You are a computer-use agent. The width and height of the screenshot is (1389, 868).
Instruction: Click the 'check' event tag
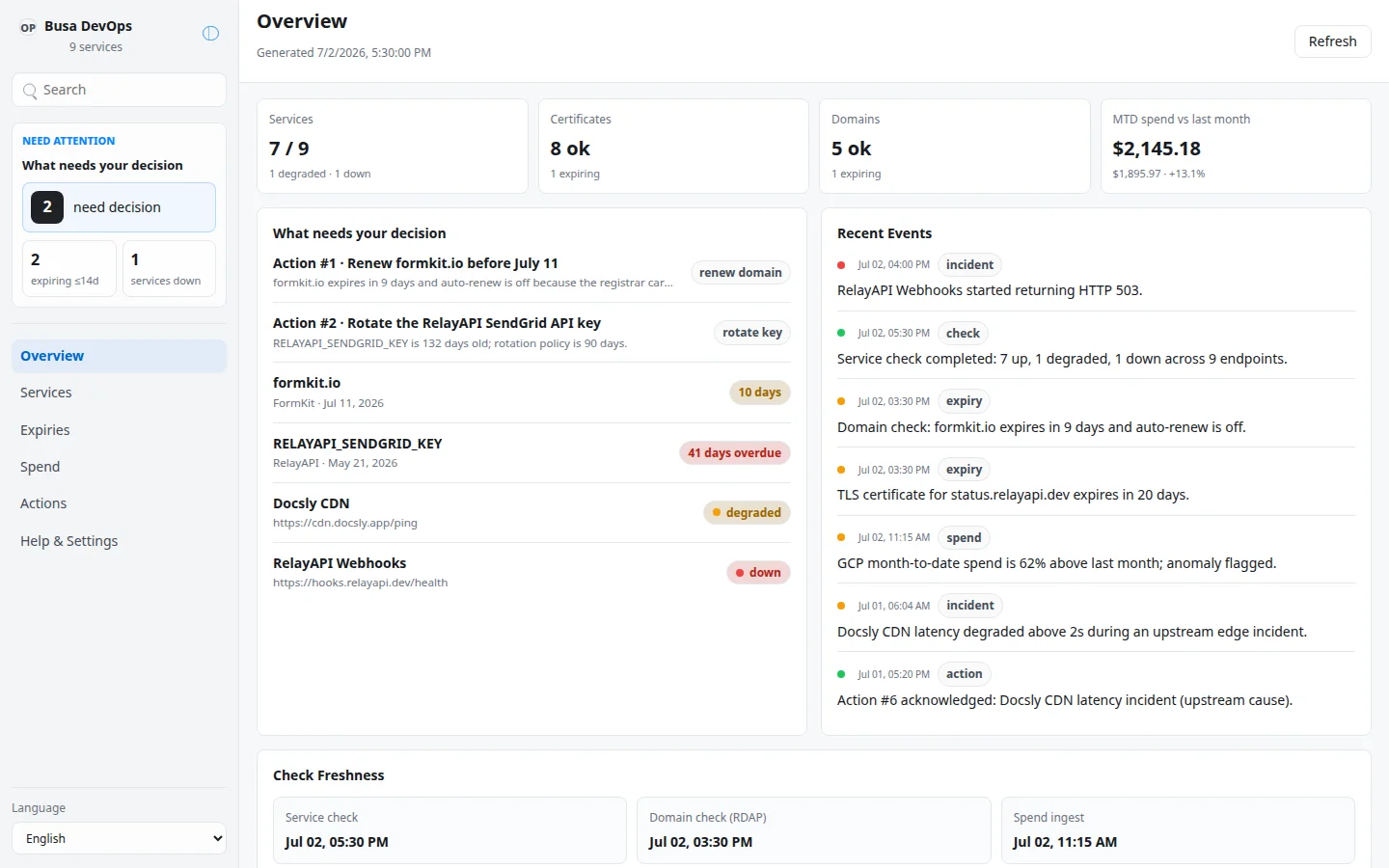(x=963, y=334)
